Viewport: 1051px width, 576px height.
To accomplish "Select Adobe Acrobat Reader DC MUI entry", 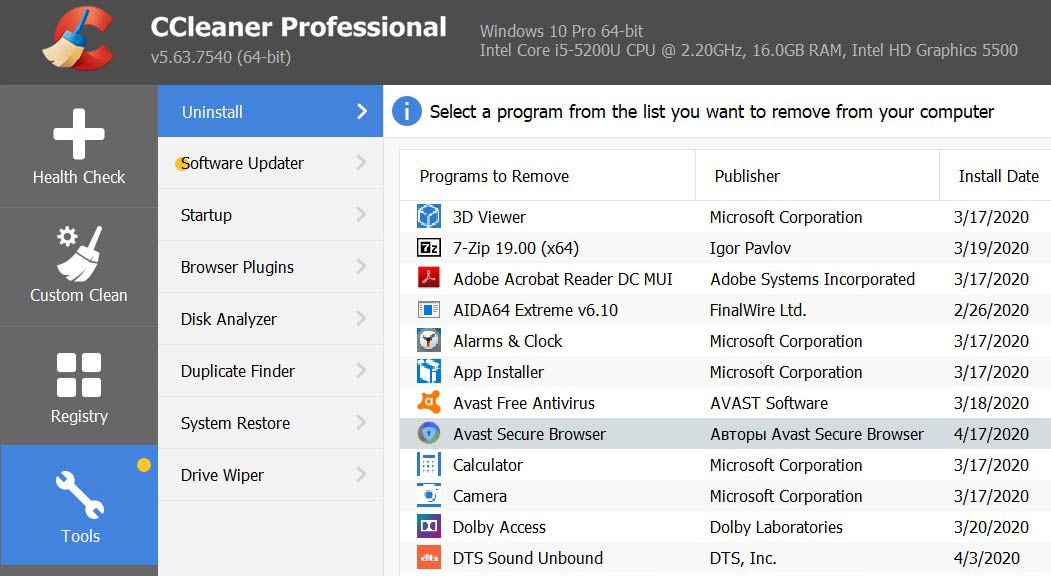I will pyautogui.click(x=563, y=279).
